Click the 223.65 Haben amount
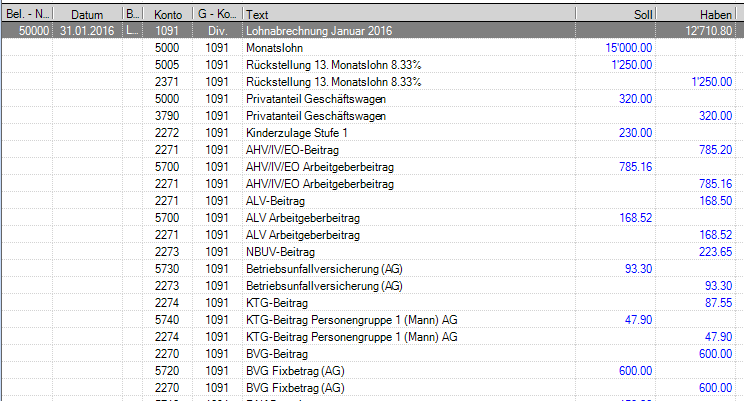This screenshot has height=401, width=744. (x=716, y=251)
